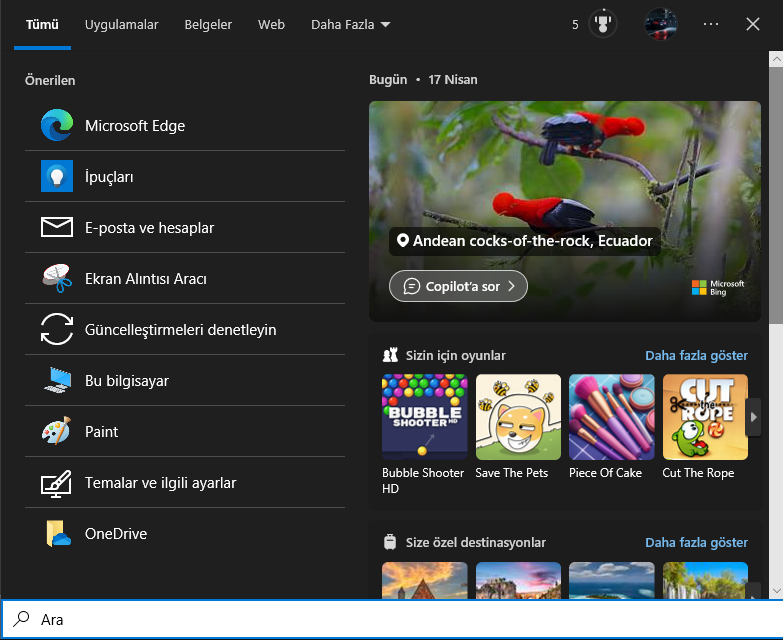Viewport: 783px width, 640px height.
Task: Click the rewards trophy medal icon
Action: click(x=603, y=24)
